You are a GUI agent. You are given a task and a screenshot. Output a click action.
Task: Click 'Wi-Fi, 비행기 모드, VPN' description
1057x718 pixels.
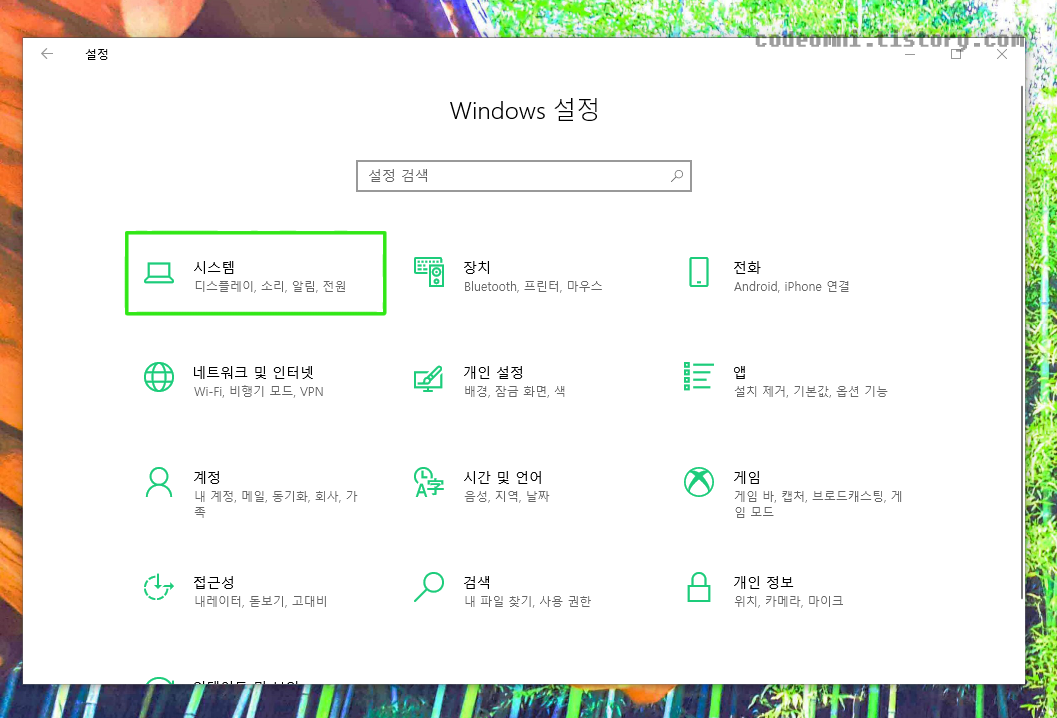pyautogui.click(x=259, y=392)
